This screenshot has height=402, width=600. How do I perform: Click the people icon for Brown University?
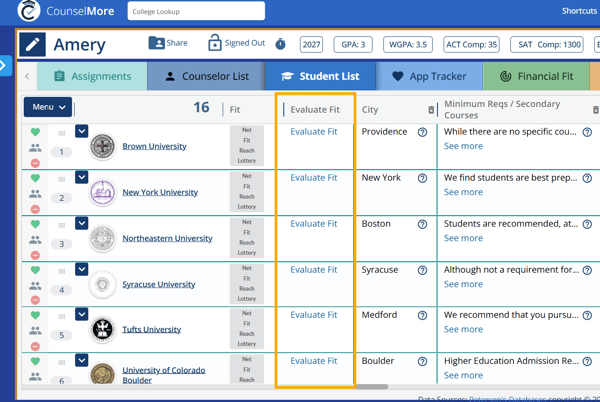[x=35, y=148]
